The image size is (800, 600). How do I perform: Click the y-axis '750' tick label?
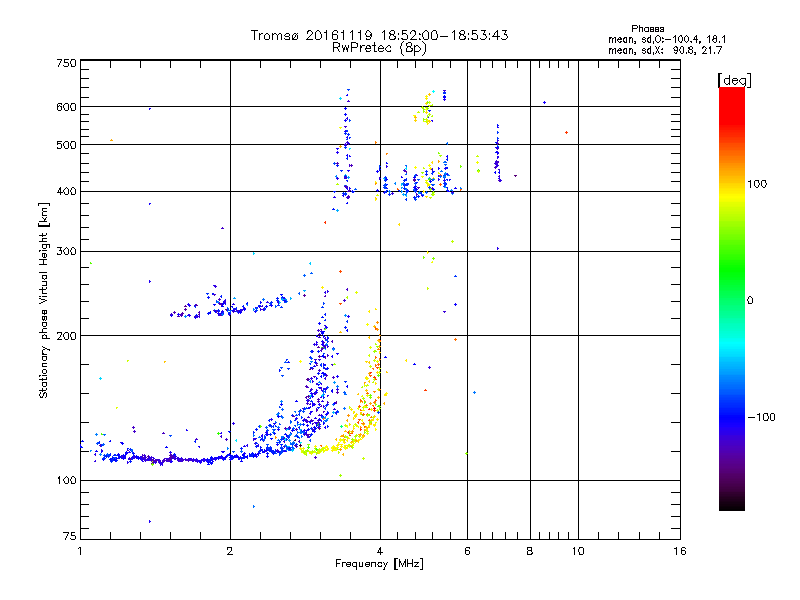(66, 63)
